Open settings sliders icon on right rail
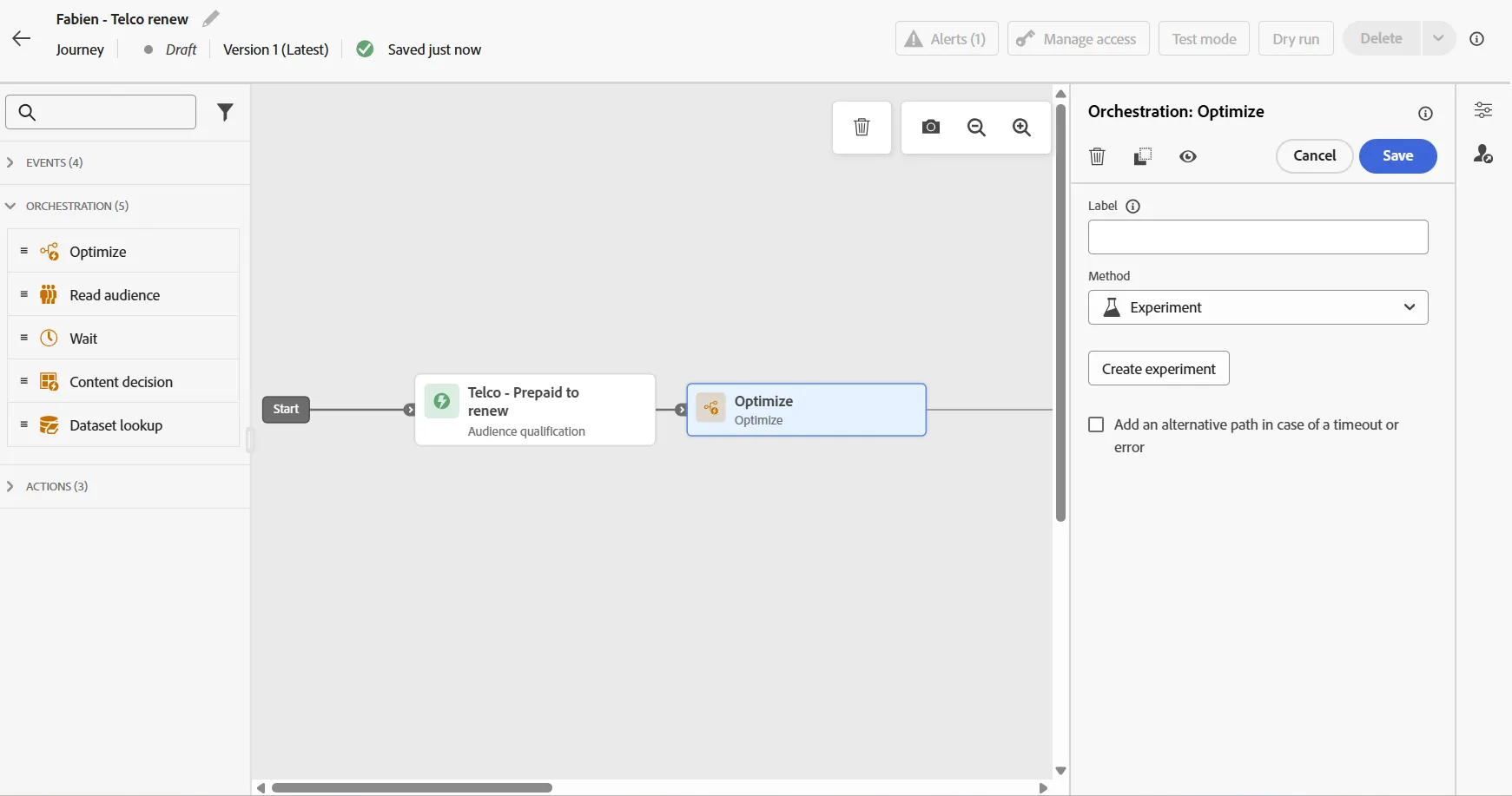 pyautogui.click(x=1483, y=109)
